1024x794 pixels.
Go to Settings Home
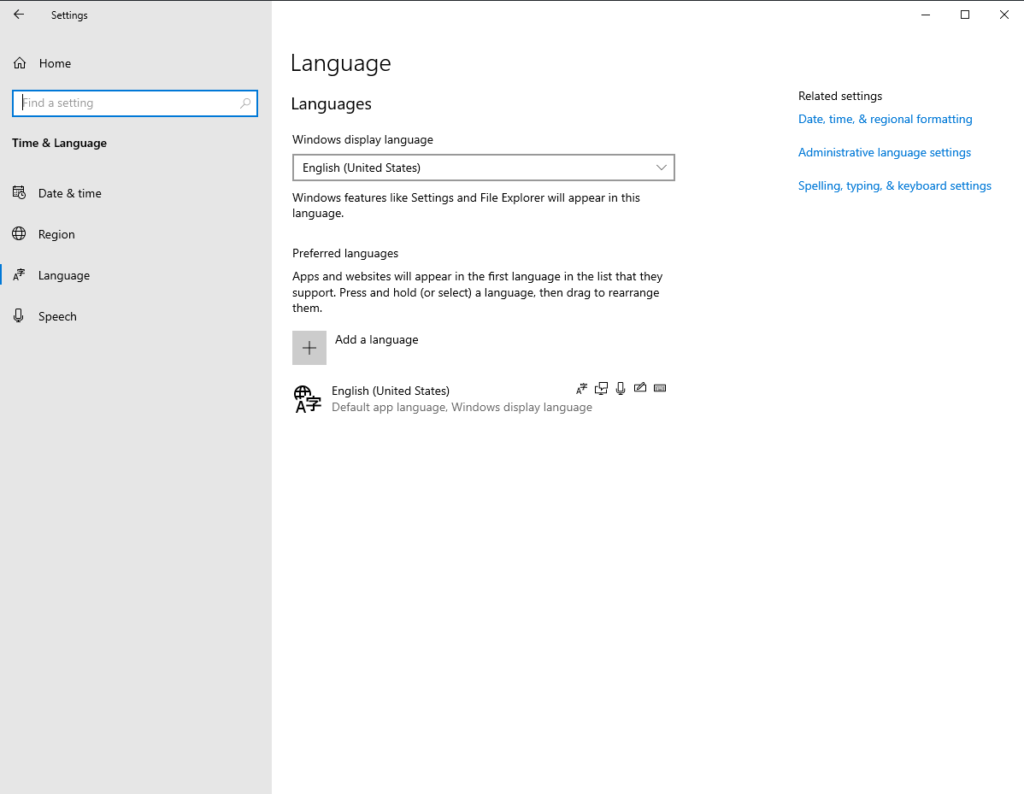click(136, 63)
